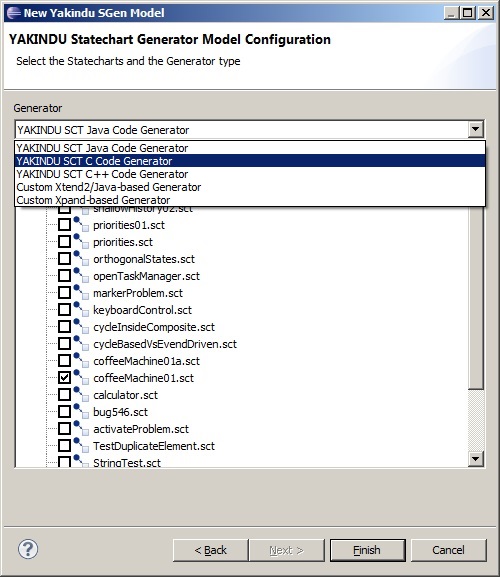This screenshot has width=500, height=577.
Task: Select cycleInsideComposite.sct file name
Action: 154,327
